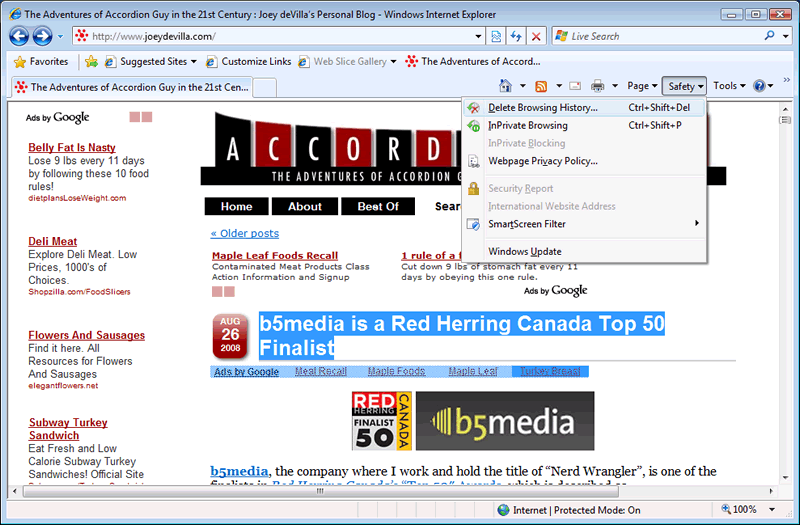The image size is (800, 525).
Task: Open the Customize Links favorite
Action: pos(248,62)
